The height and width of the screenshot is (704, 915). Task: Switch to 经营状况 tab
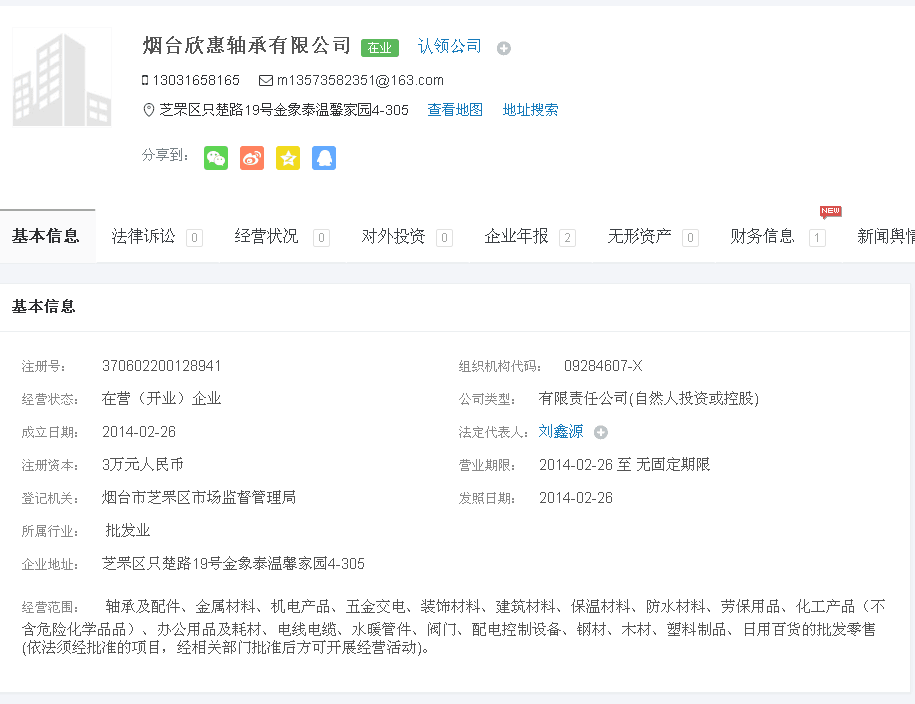(x=267, y=237)
